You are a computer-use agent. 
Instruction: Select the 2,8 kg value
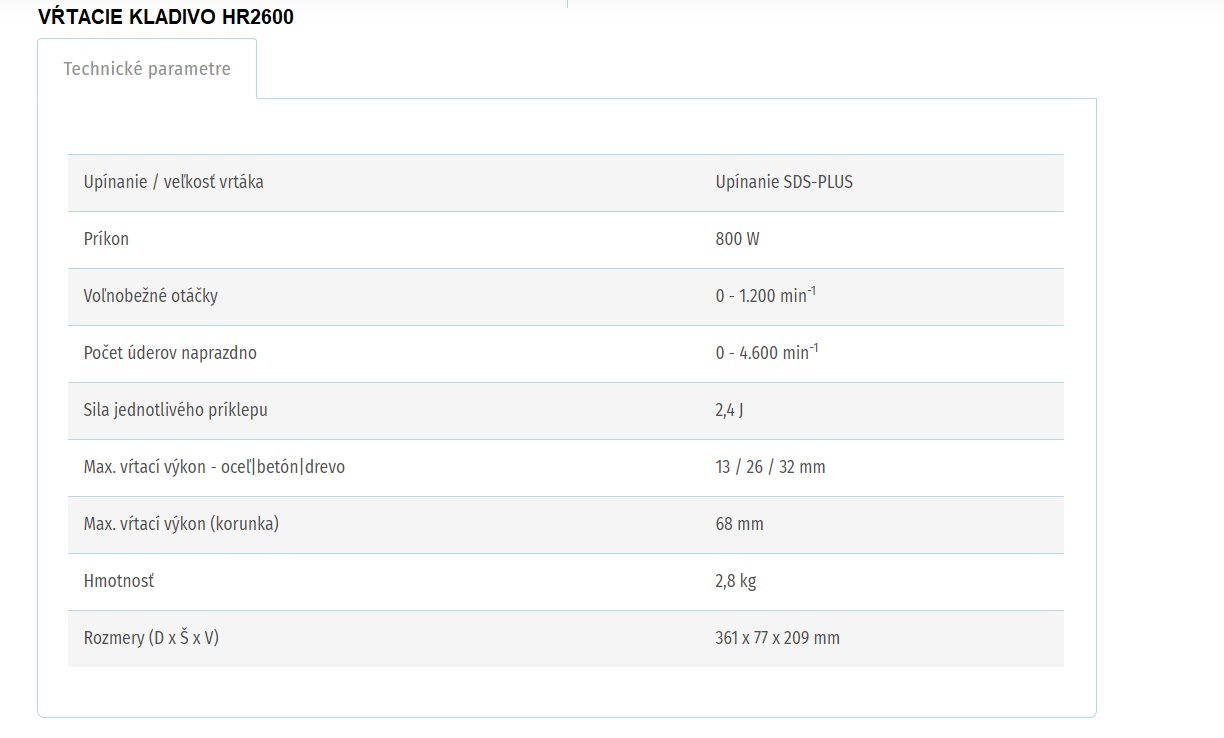[x=736, y=581]
